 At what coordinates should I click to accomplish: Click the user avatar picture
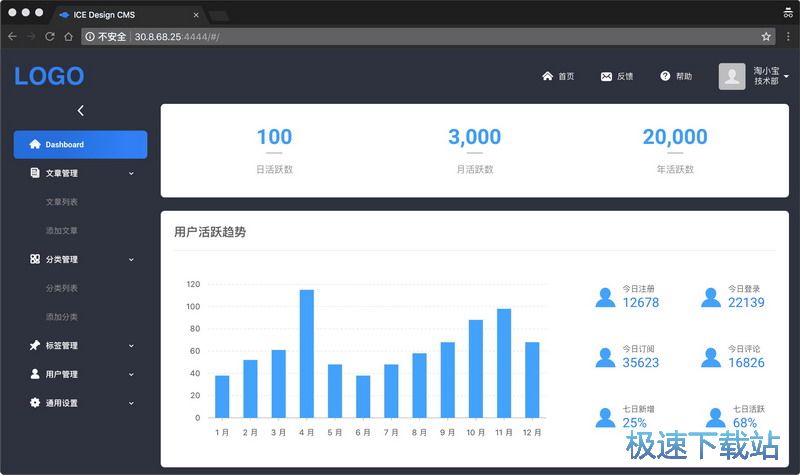coord(732,77)
